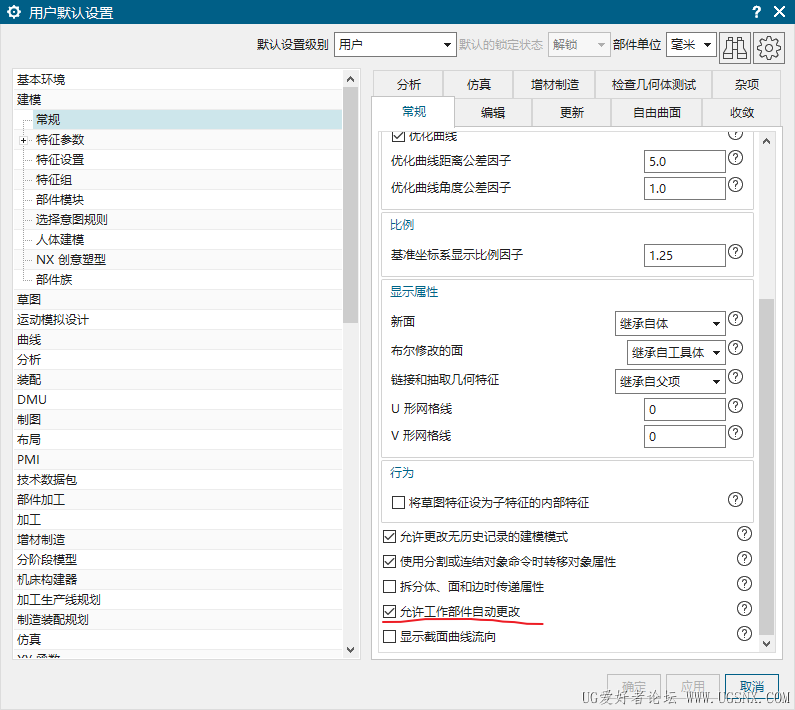Screen dimensions: 795x710
Task: Enable 显示截面曲线流向 checkbox
Action: pos(390,636)
